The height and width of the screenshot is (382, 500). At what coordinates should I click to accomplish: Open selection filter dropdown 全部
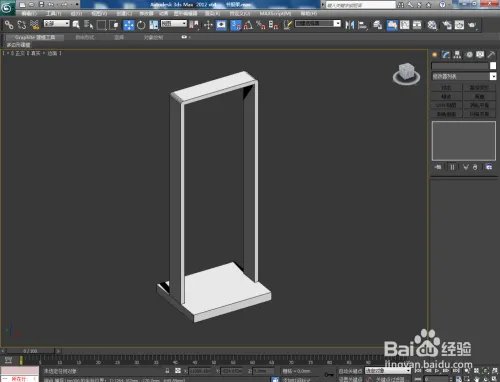click(x=57, y=23)
